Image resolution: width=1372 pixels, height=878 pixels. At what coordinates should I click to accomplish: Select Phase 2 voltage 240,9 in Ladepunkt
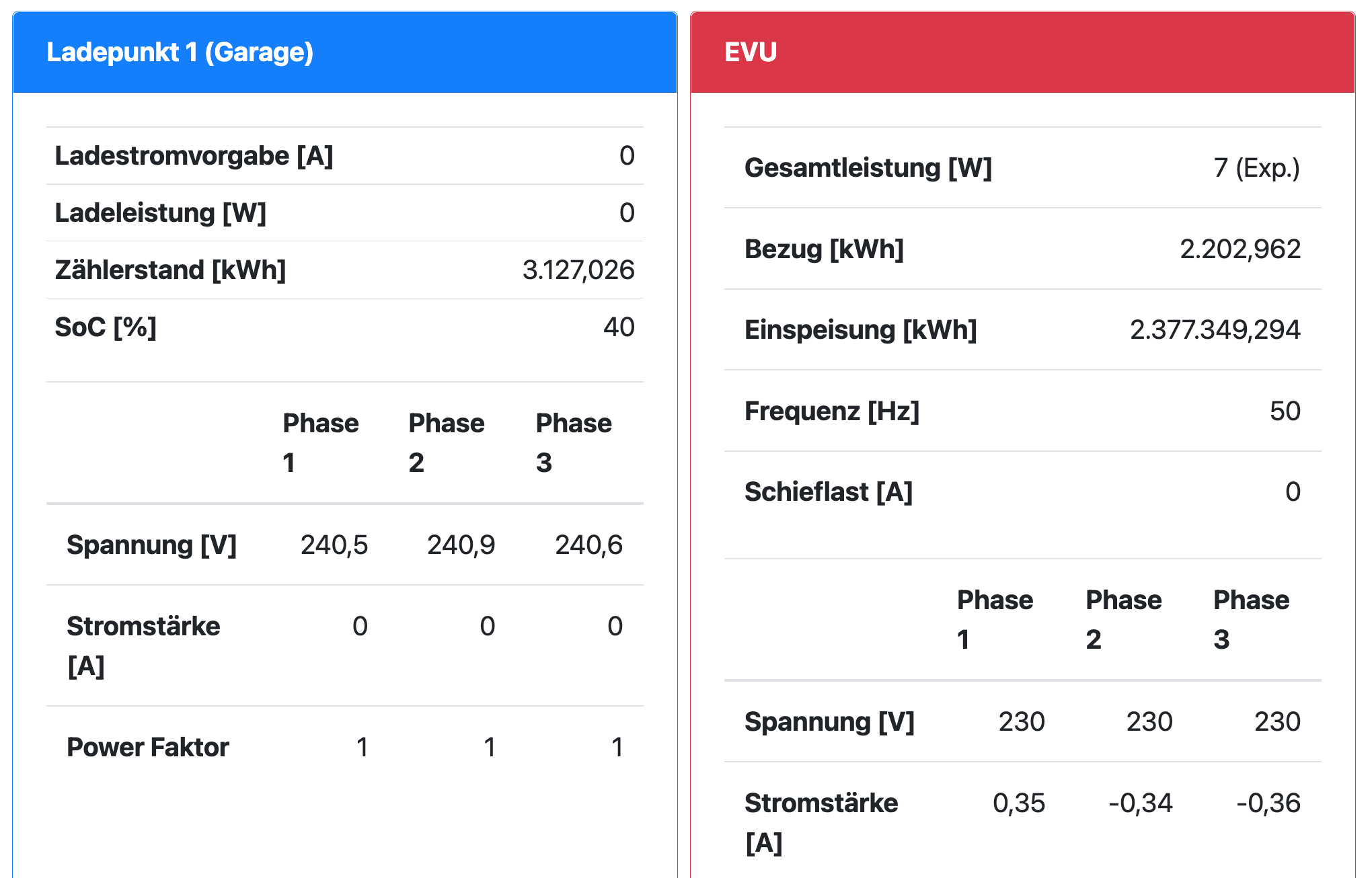click(x=461, y=545)
